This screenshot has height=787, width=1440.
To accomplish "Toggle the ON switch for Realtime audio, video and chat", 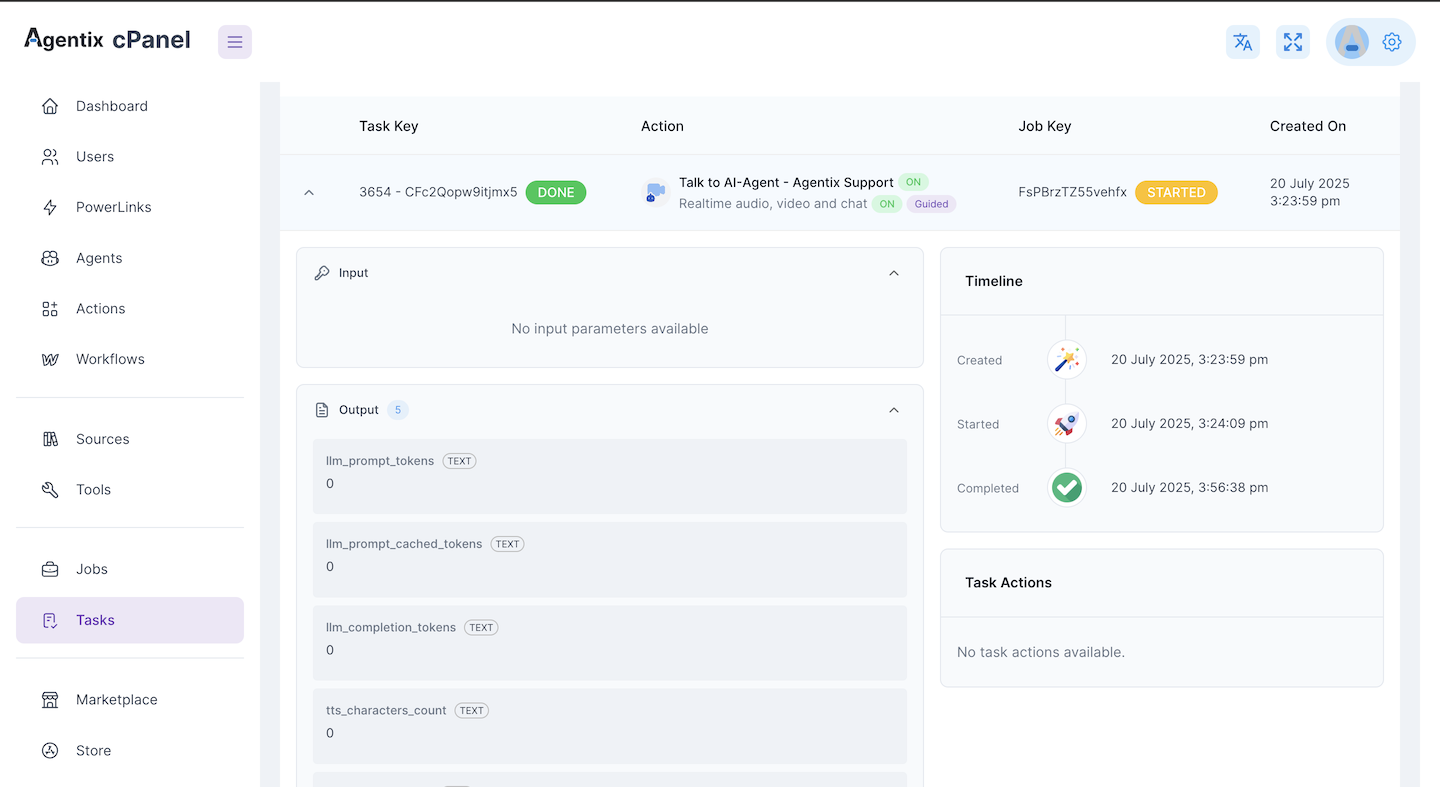I will pyautogui.click(x=886, y=204).
